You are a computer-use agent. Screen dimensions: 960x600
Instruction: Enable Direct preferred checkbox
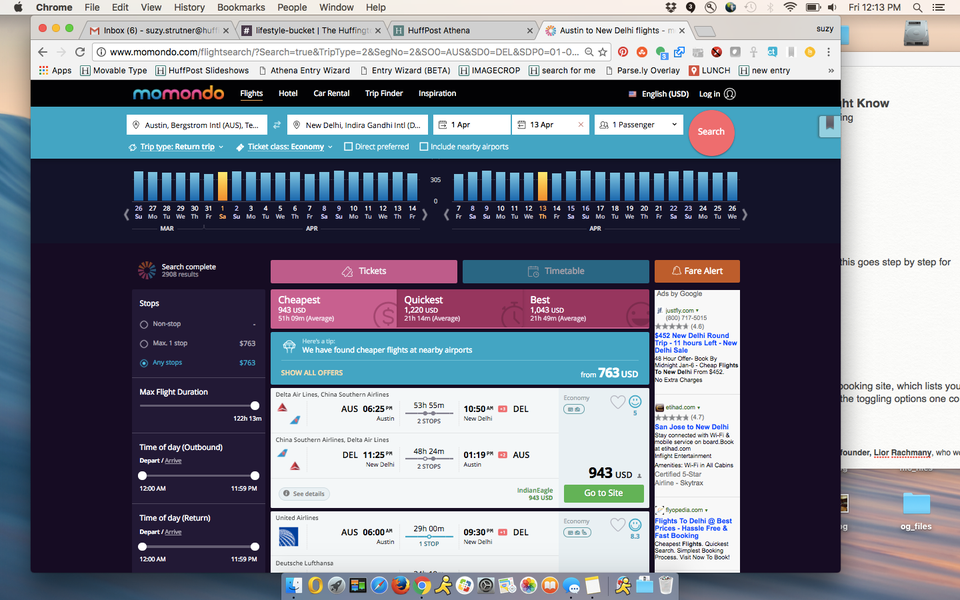pyautogui.click(x=348, y=147)
